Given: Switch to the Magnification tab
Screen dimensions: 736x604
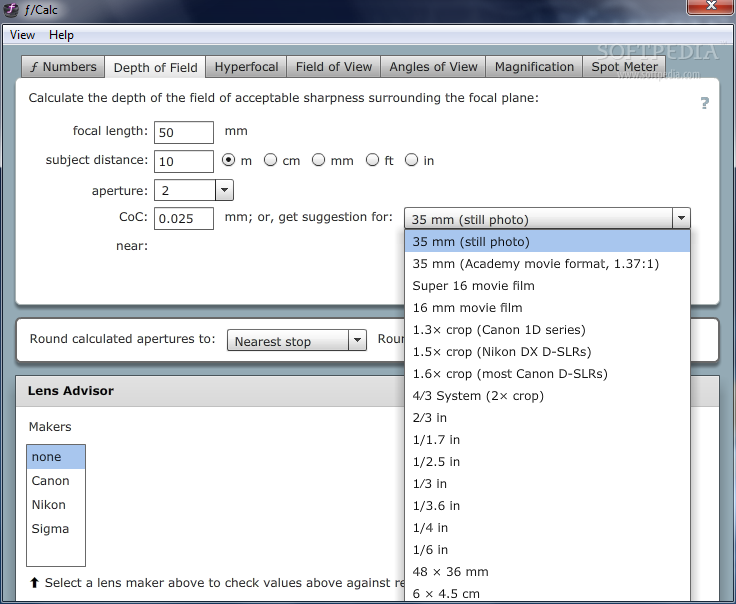Looking at the screenshot, I should click(x=534, y=67).
